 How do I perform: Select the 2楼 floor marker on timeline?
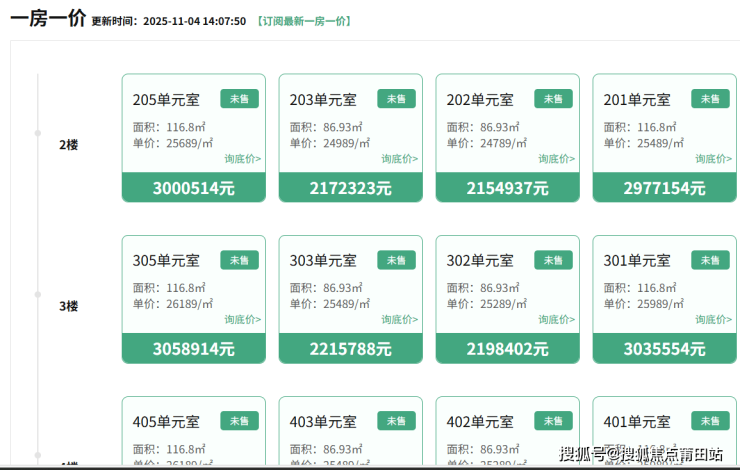coord(68,145)
